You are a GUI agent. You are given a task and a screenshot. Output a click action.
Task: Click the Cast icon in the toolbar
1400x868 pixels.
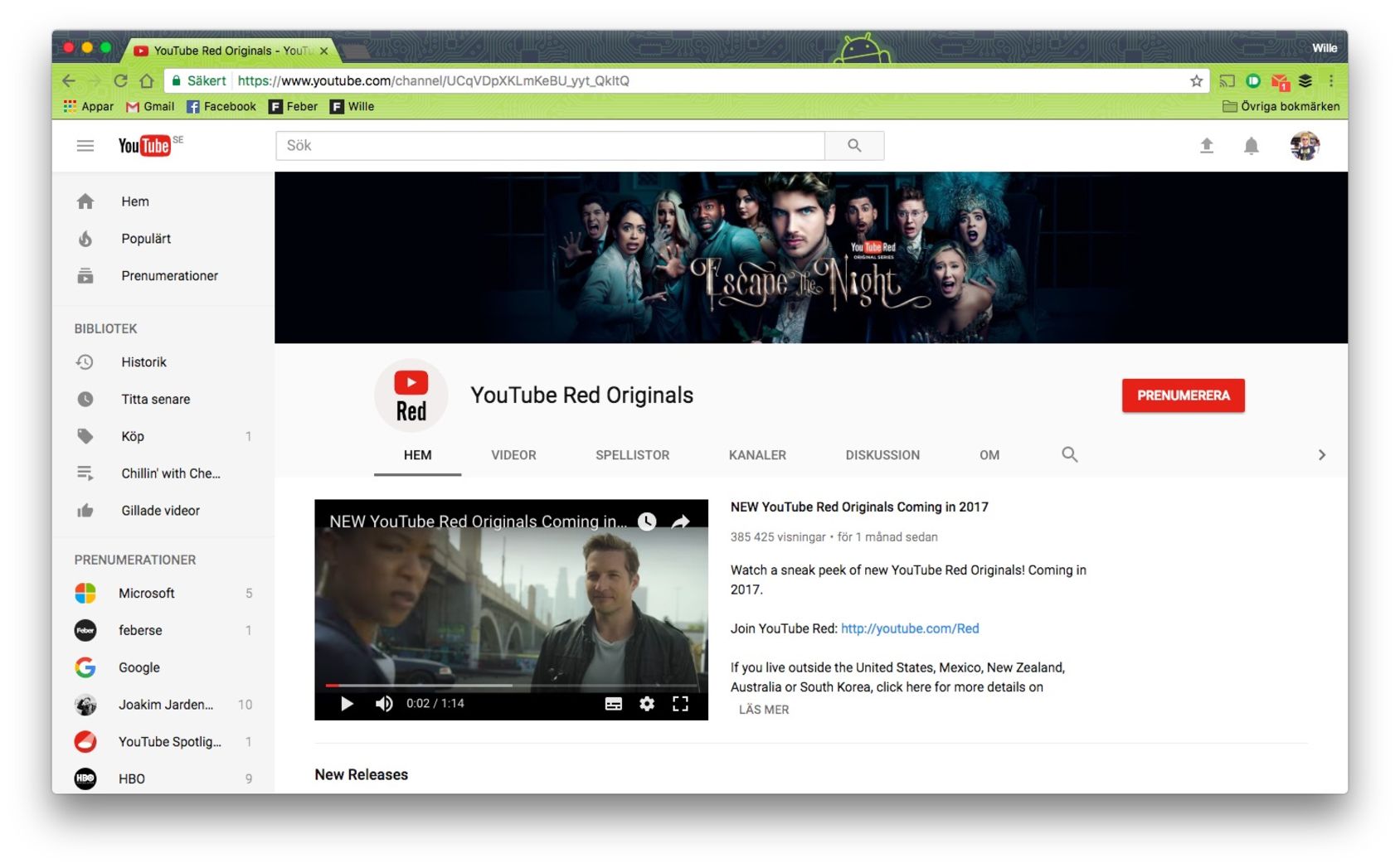[1227, 80]
